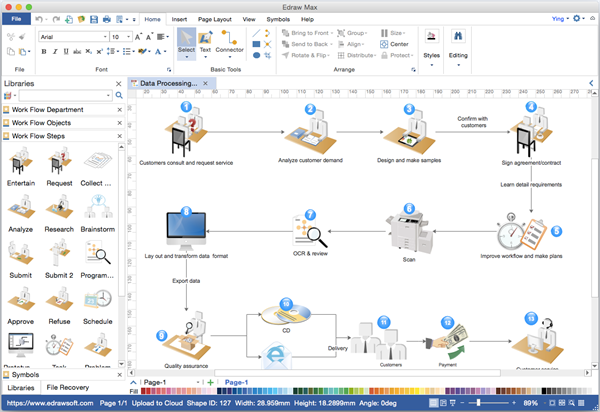Toggle subscript formatting
Screen dimensions: 600x412
(x=88, y=52)
